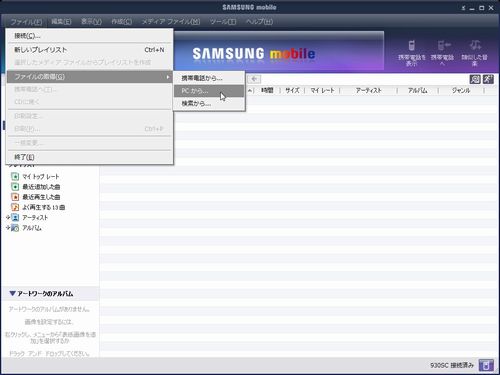This screenshot has width=500, height=375.
Task: Maximize the SAMSUNG mobile window
Action: pos(481,8)
